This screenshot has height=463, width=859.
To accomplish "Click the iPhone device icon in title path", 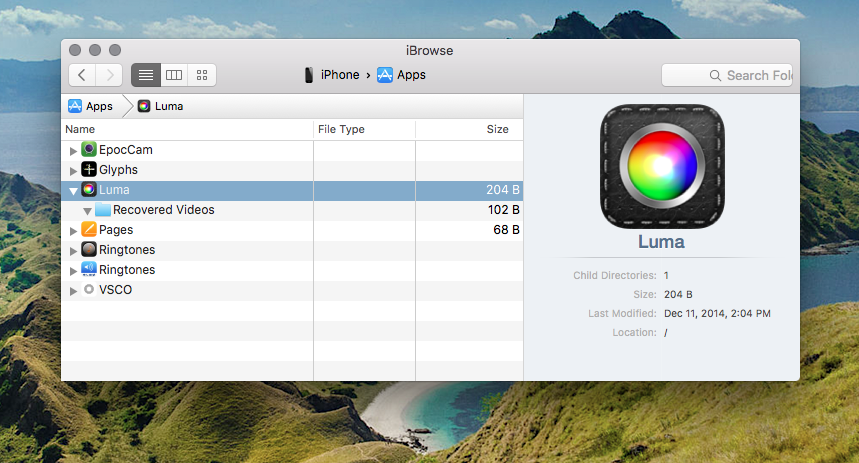I will (x=309, y=75).
